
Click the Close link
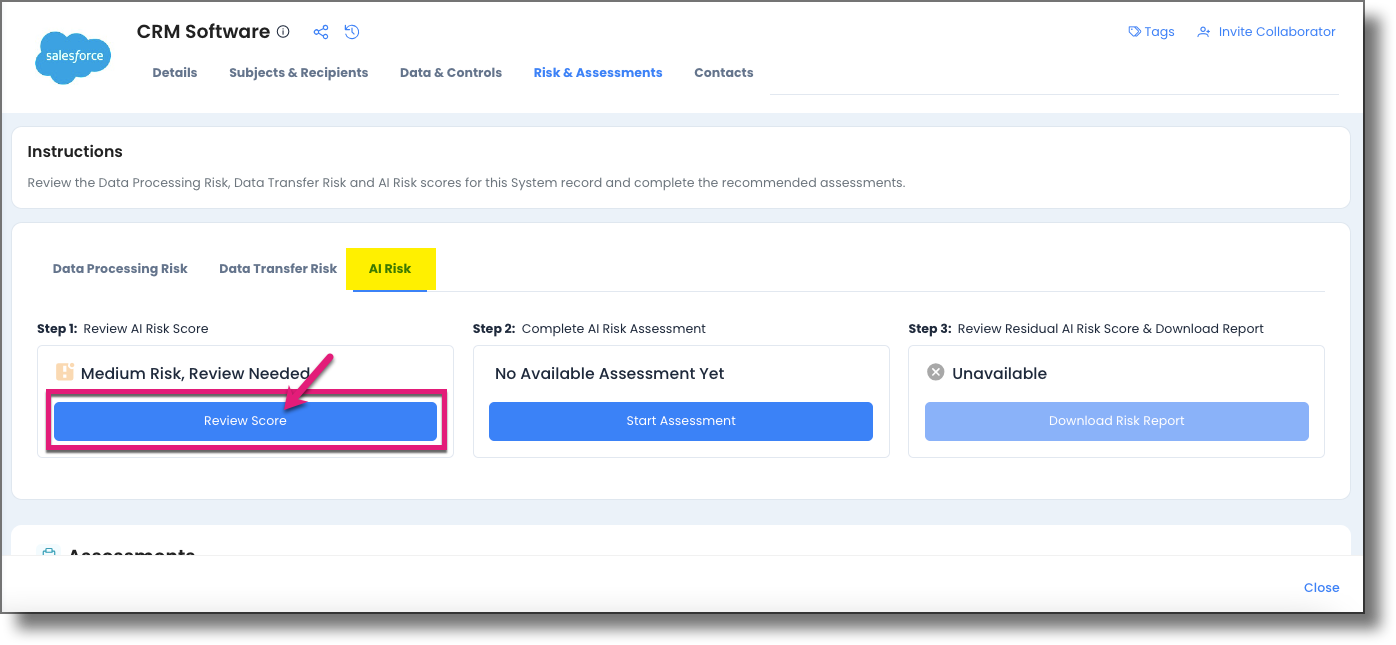(1321, 588)
